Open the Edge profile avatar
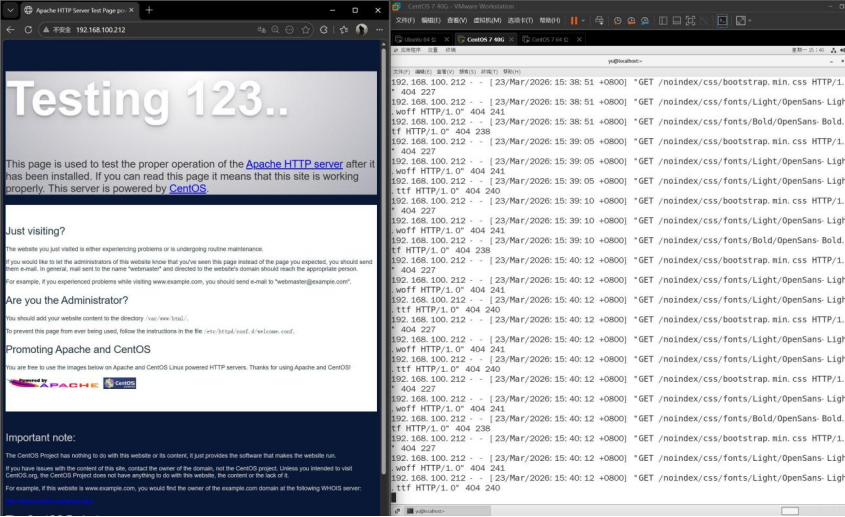This screenshot has height=517, width=845. pos(362,30)
